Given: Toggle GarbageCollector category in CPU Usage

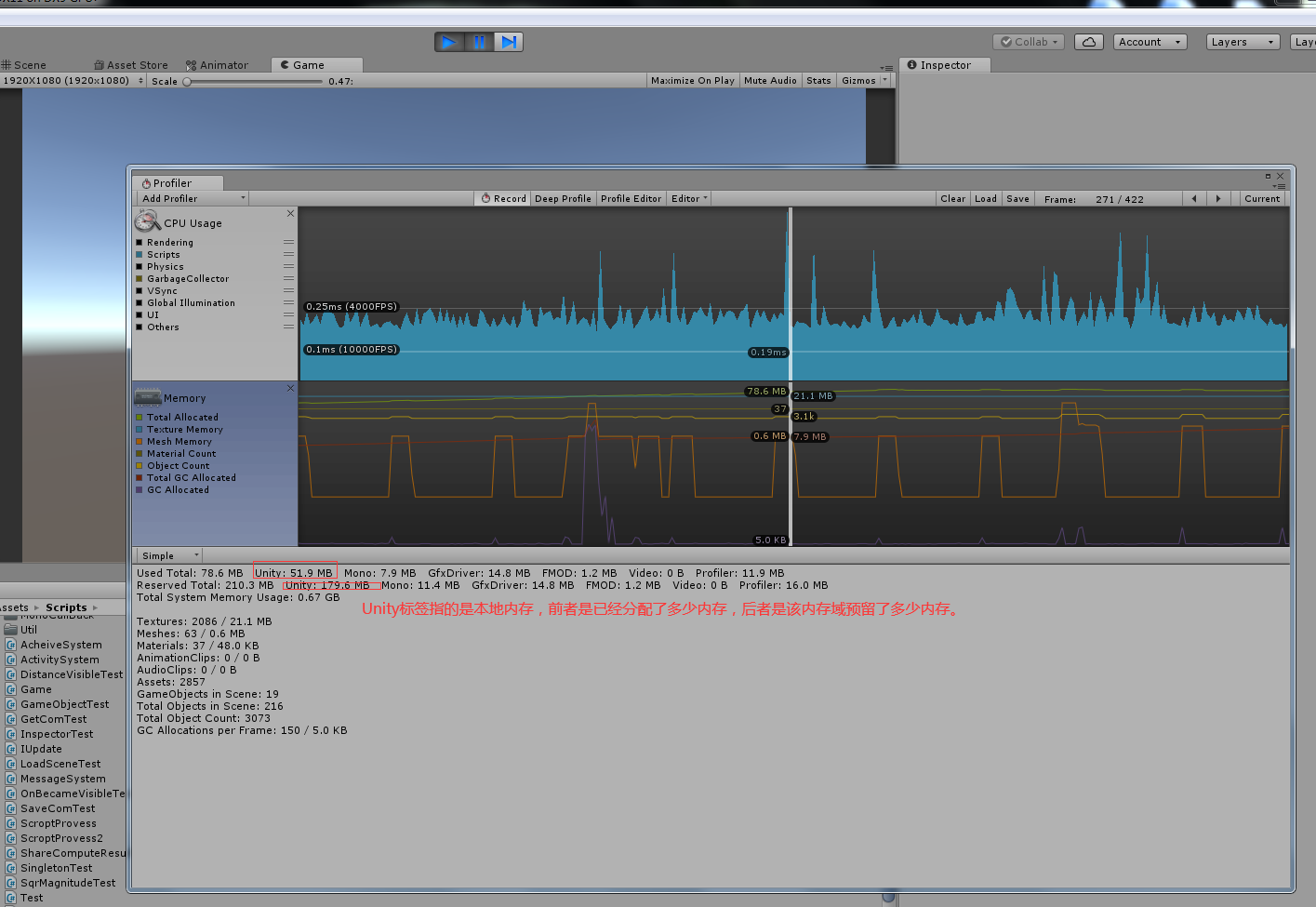Looking at the screenshot, I should point(140,279).
